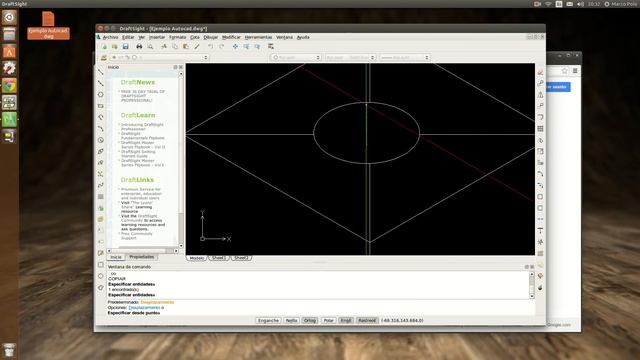This screenshot has width=640, height=360.
Task: Open the Free 30 Day Trial news link
Action: [x=143, y=96]
